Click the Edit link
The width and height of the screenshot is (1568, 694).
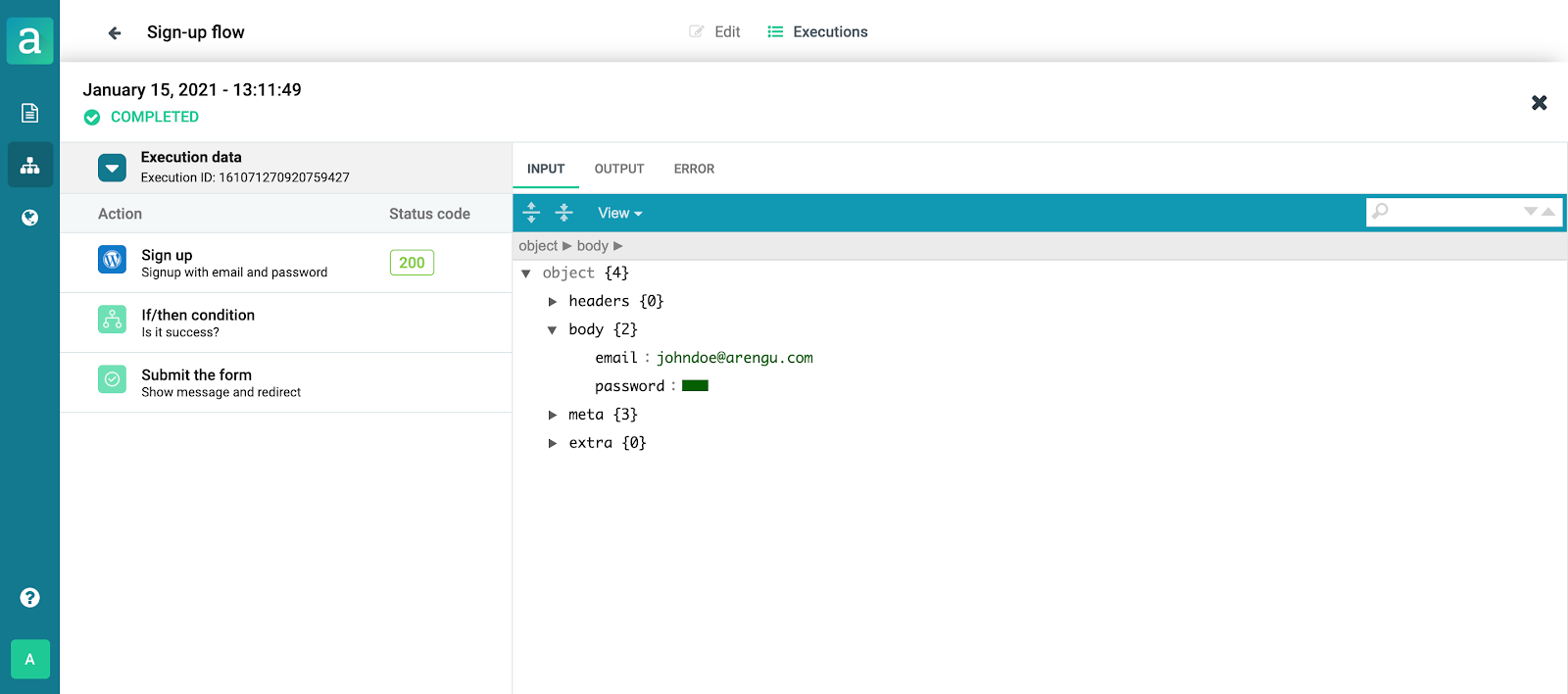tap(715, 31)
